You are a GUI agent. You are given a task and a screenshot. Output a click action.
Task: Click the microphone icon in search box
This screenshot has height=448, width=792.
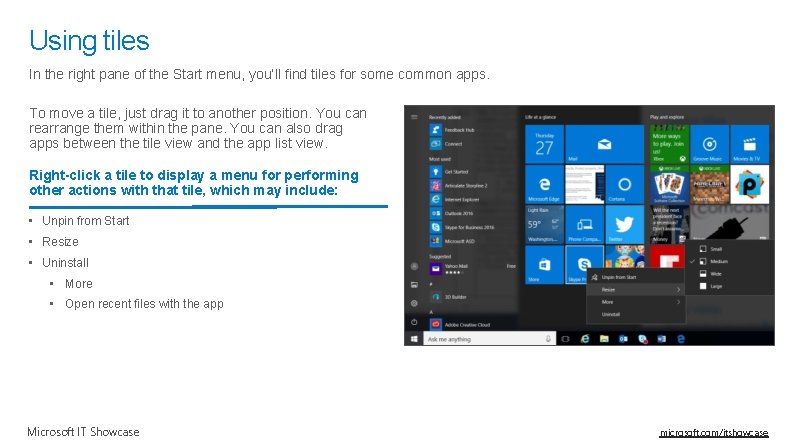tap(548, 339)
